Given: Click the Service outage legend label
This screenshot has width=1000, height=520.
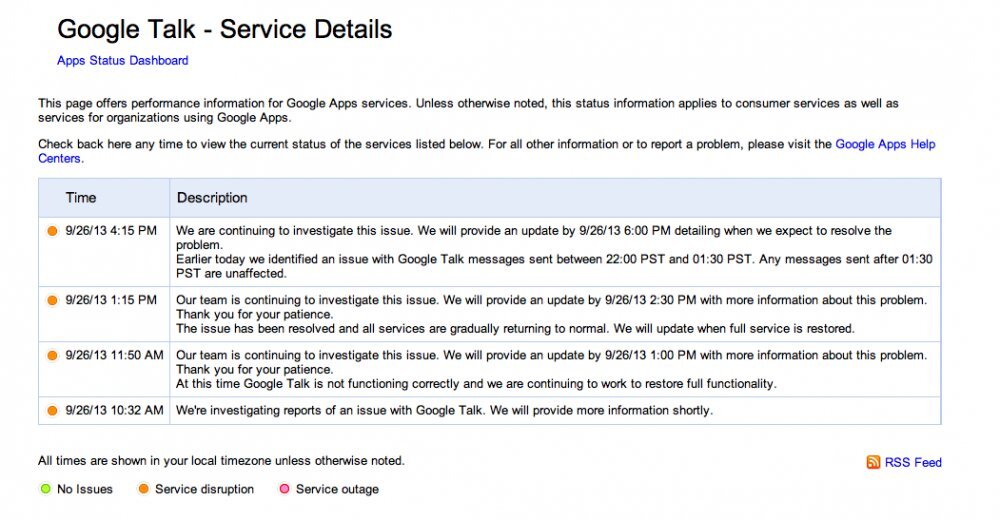Looking at the screenshot, I should pyautogui.click(x=337, y=489).
